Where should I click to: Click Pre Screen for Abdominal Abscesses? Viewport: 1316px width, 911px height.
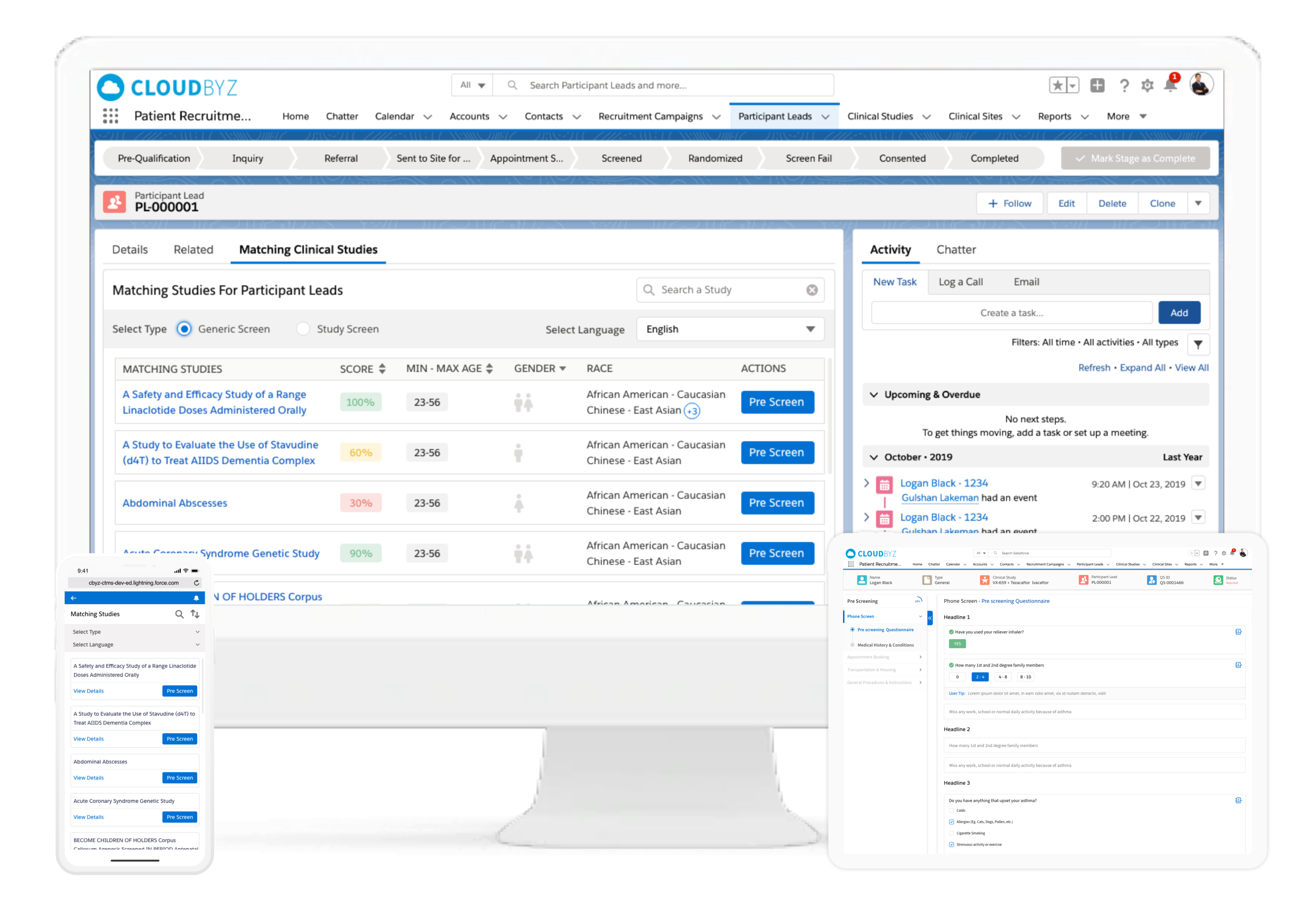click(x=777, y=503)
